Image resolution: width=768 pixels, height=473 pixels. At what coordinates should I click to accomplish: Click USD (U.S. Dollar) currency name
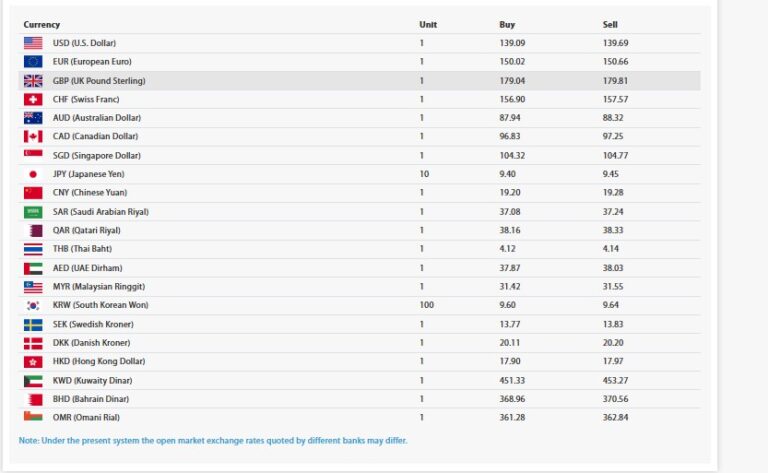[x=86, y=43]
